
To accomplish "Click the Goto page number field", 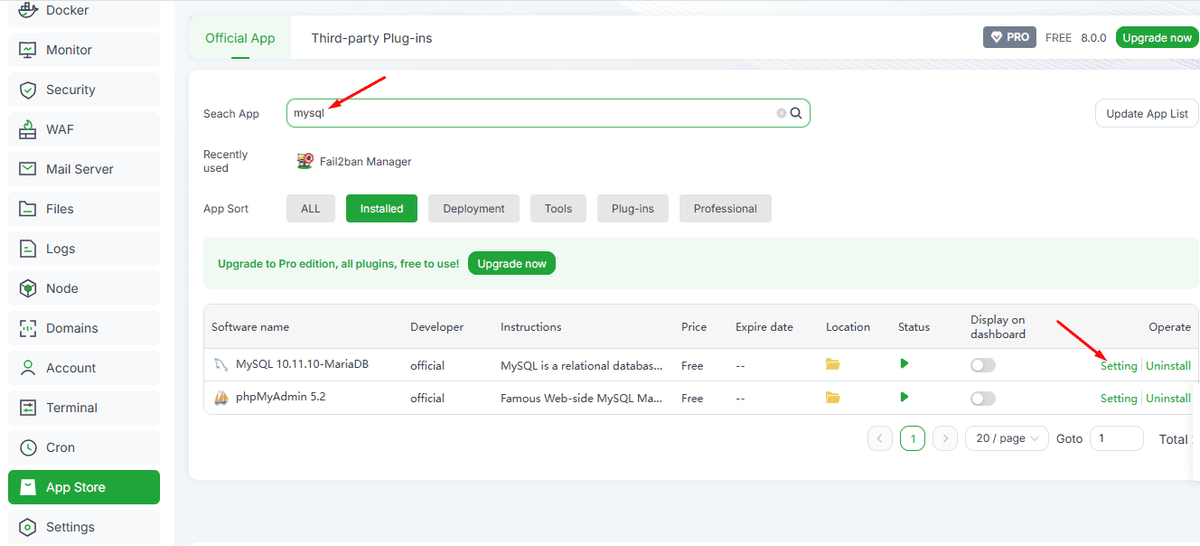I will click(1116, 439).
